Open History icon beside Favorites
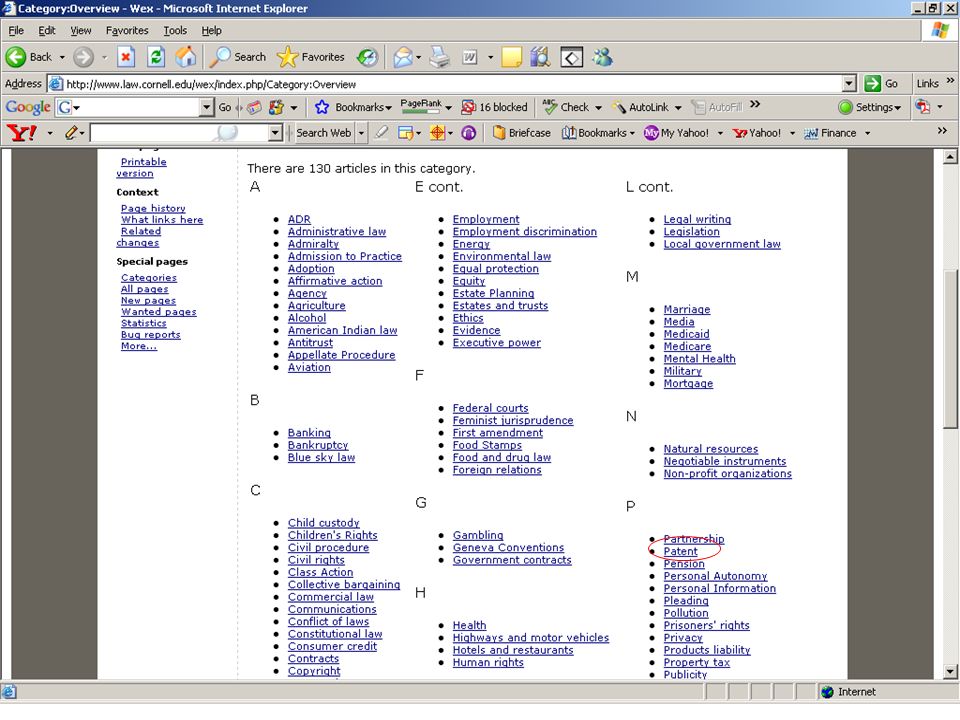 click(x=367, y=57)
